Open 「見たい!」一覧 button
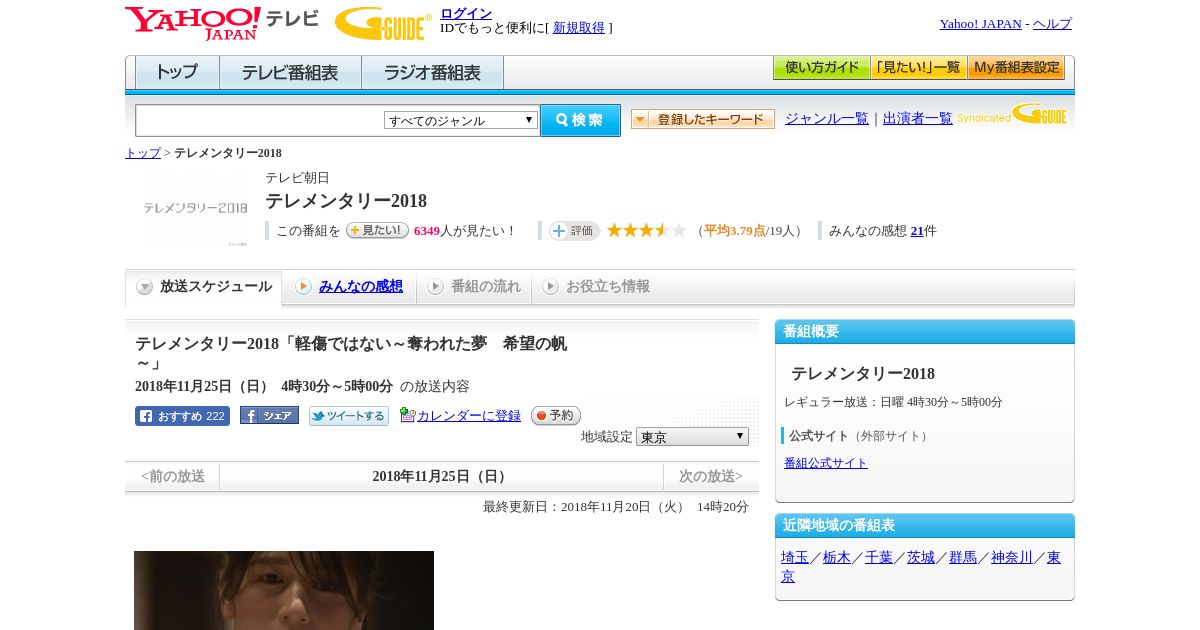The width and height of the screenshot is (1200, 630). [x=918, y=68]
